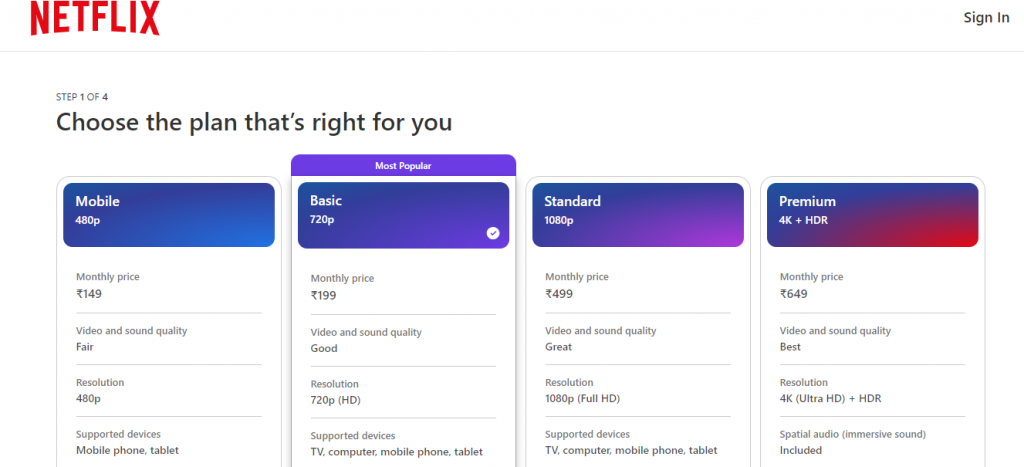Viewport: 1024px width, 467px height.
Task: Click the 'Choose the plan' heading
Action: coord(254,123)
